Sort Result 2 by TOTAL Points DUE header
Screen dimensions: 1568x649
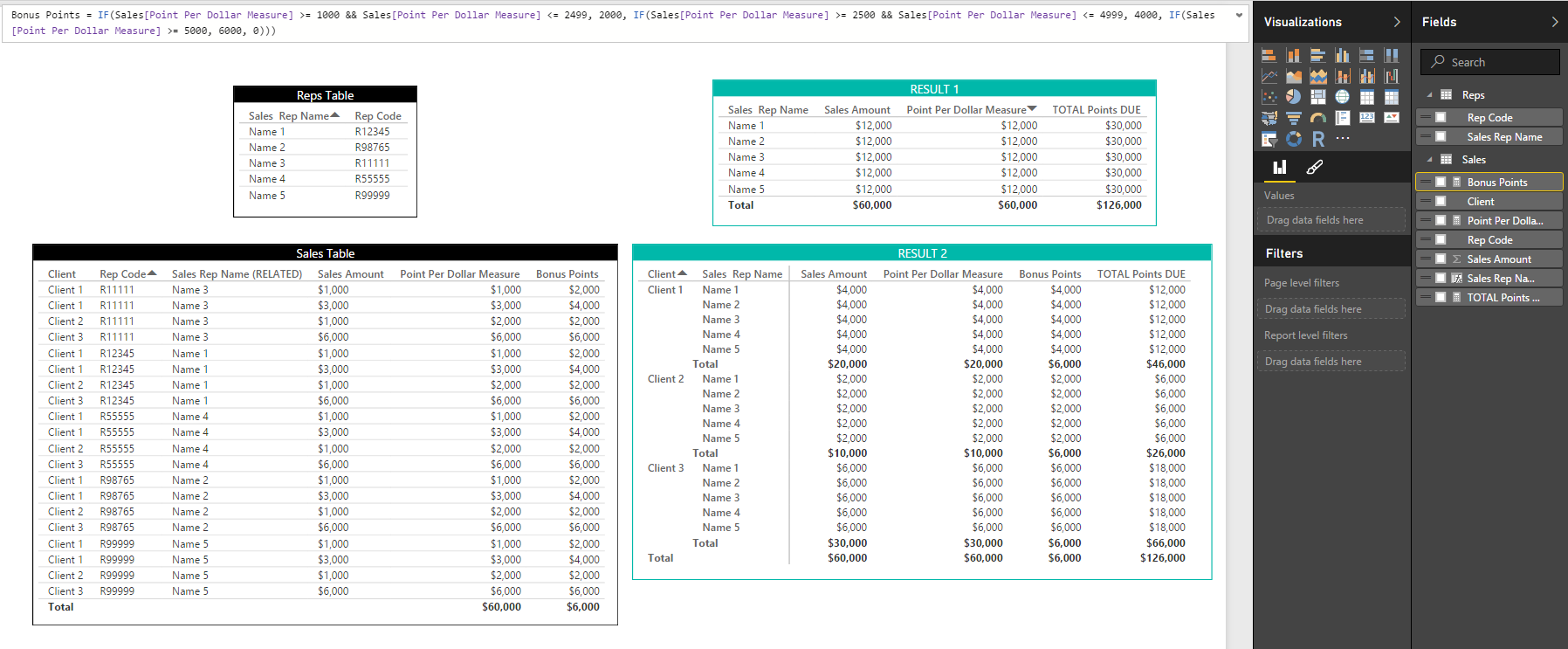[1141, 273]
